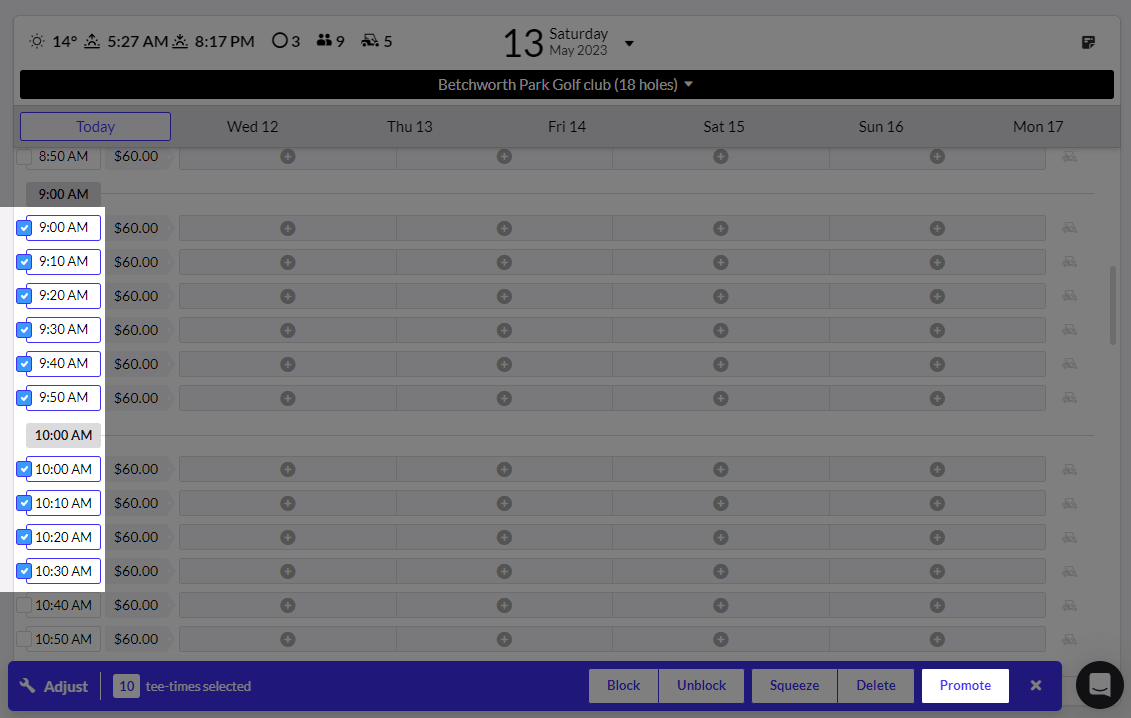Viewport: 1131px width, 718px height.
Task: Deselect the 9:50 AM tee-time checkbox
Action: 23,397
